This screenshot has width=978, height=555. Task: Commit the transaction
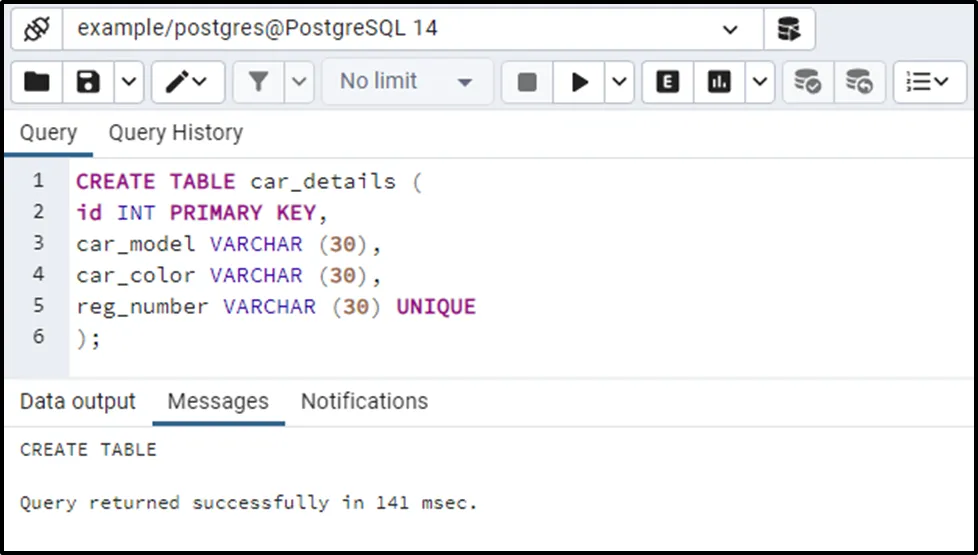tap(807, 82)
